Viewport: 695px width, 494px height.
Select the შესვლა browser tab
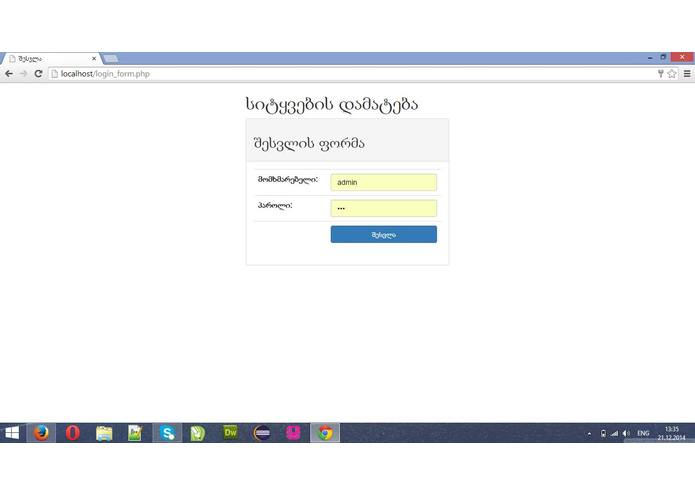[x=51, y=58]
